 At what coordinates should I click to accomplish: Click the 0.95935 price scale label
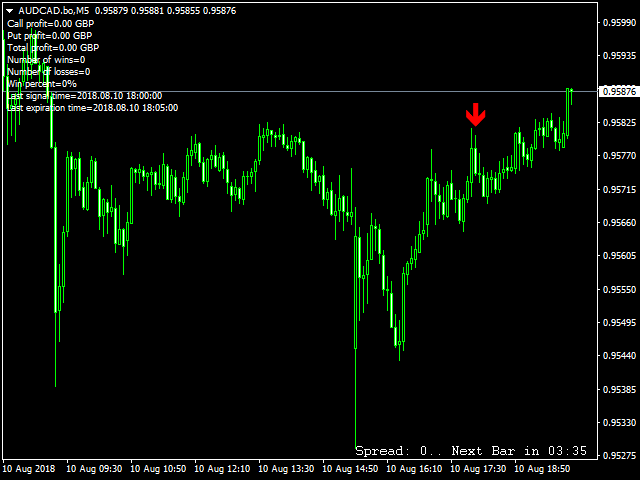point(619,56)
